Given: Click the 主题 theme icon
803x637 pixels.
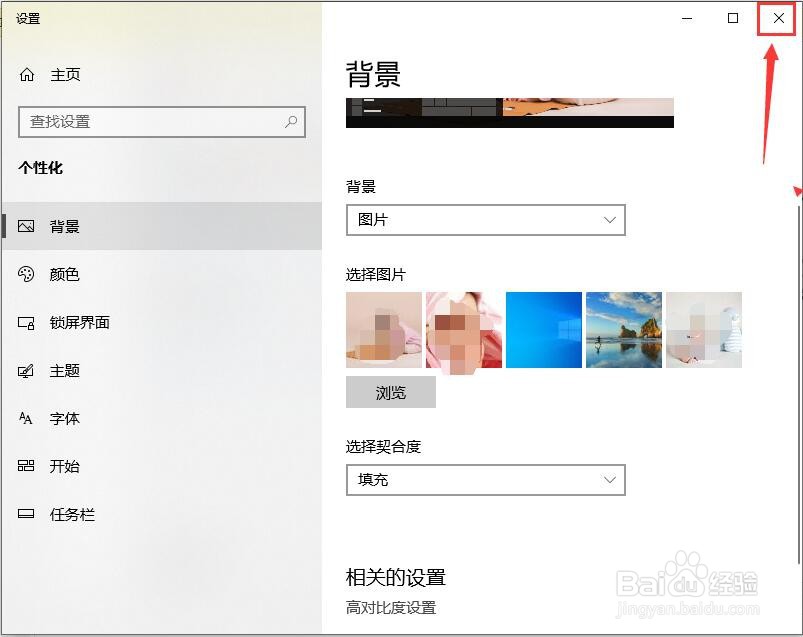Looking at the screenshot, I should click(x=26, y=370).
